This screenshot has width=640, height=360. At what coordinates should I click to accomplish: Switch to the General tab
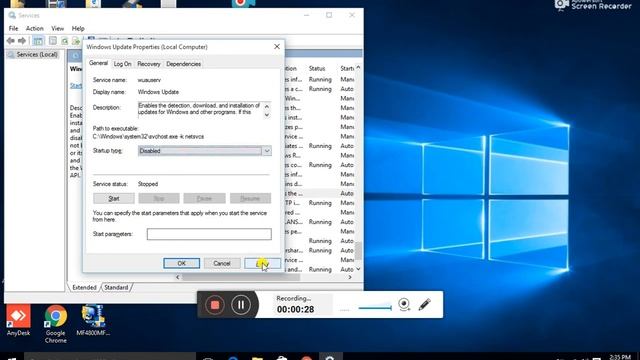(x=98, y=63)
